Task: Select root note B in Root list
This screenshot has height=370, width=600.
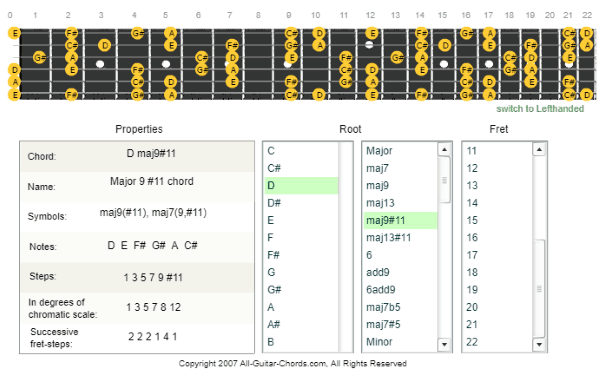Action: pos(301,342)
